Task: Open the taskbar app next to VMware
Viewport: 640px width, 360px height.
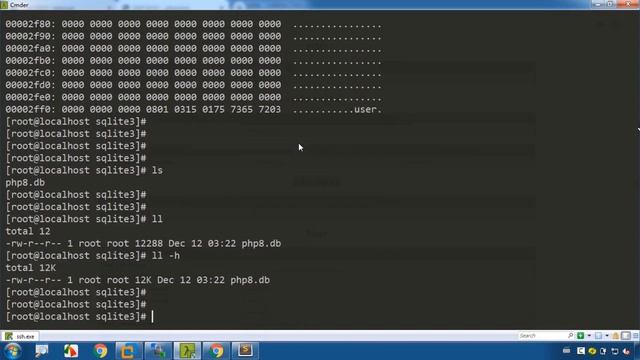Action: pos(158,351)
